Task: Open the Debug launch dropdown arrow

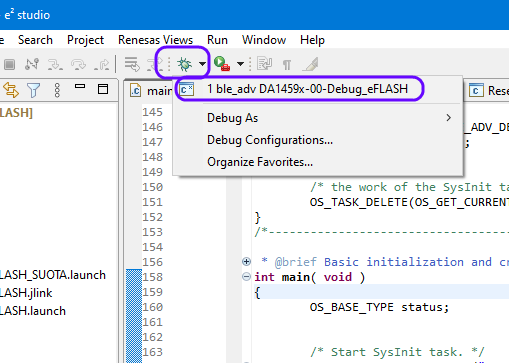Action: 202,64
